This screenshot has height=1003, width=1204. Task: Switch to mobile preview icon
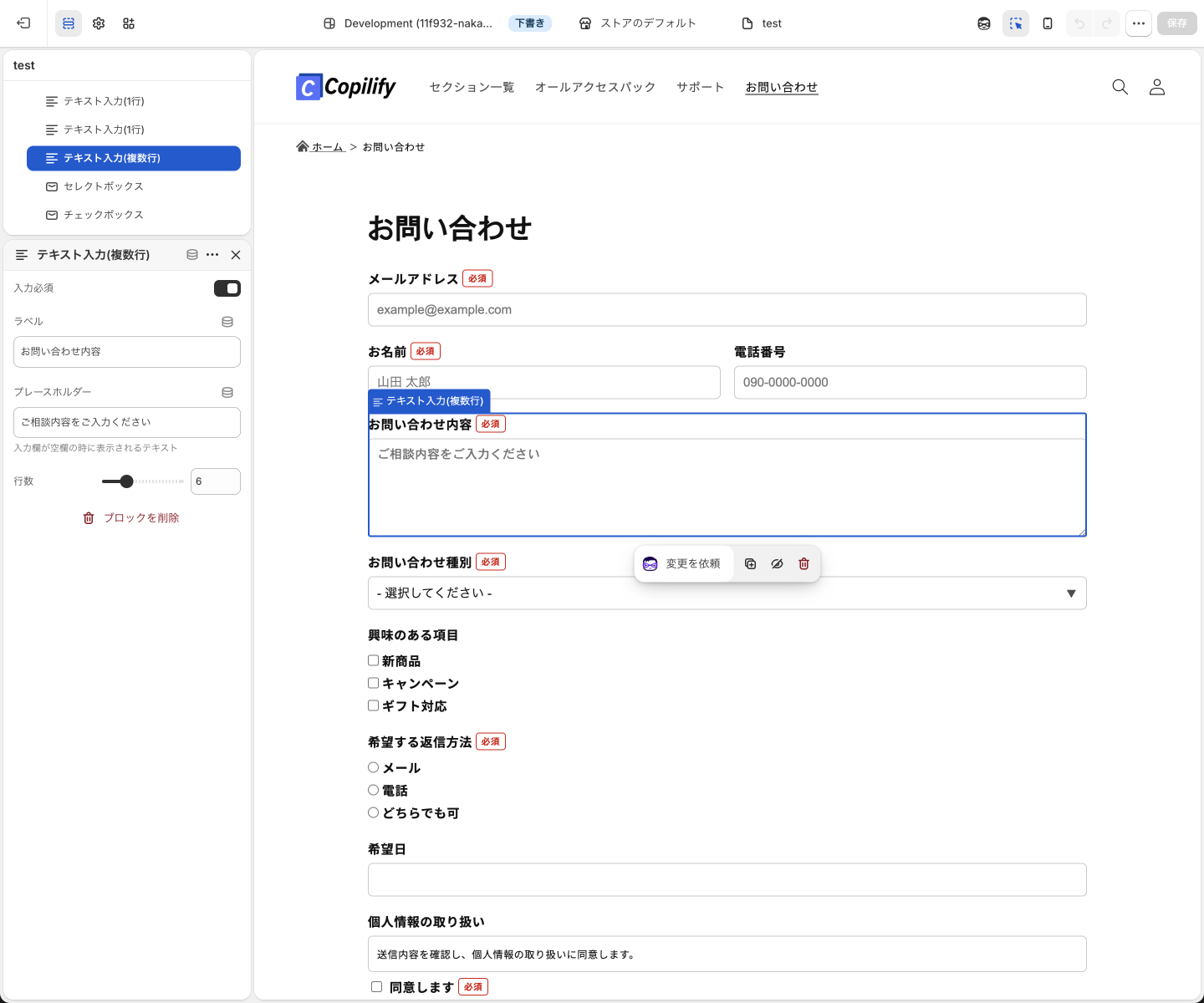[x=1048, y=23]
